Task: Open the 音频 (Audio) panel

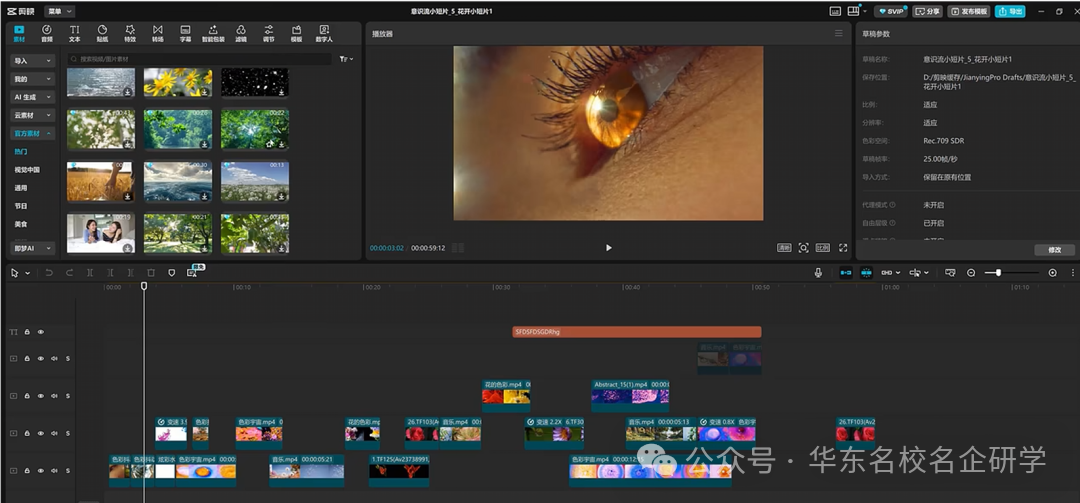Action: (46, 33)
